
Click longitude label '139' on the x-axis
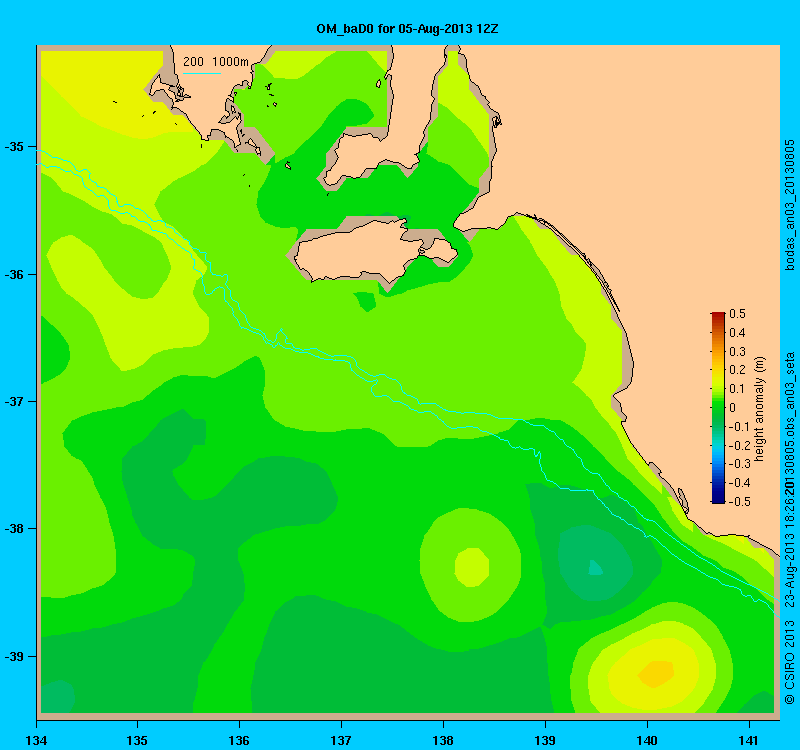coord(545,740)
